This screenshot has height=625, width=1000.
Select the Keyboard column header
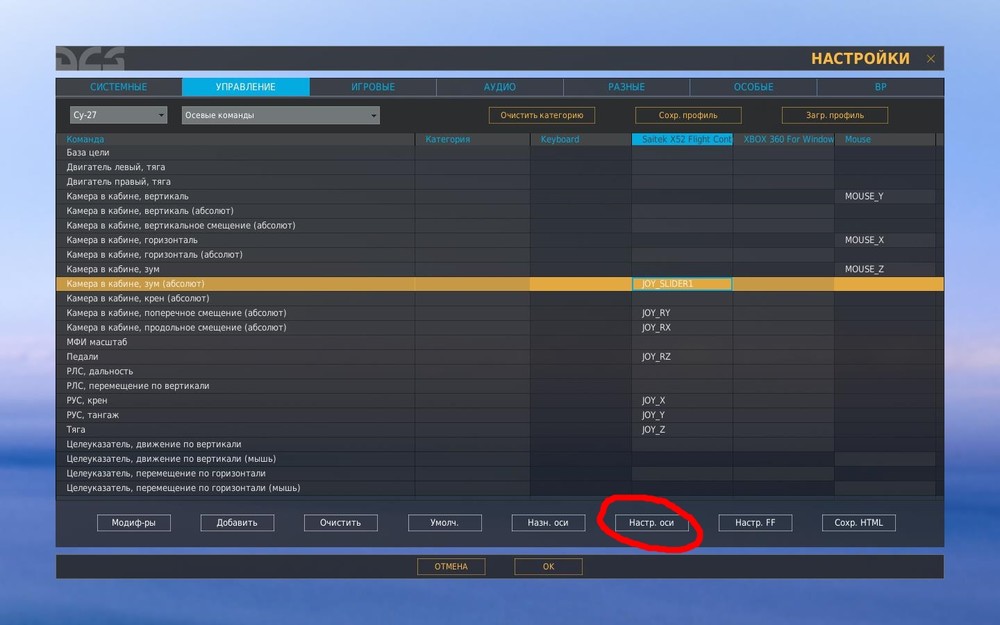pos(581,139)
